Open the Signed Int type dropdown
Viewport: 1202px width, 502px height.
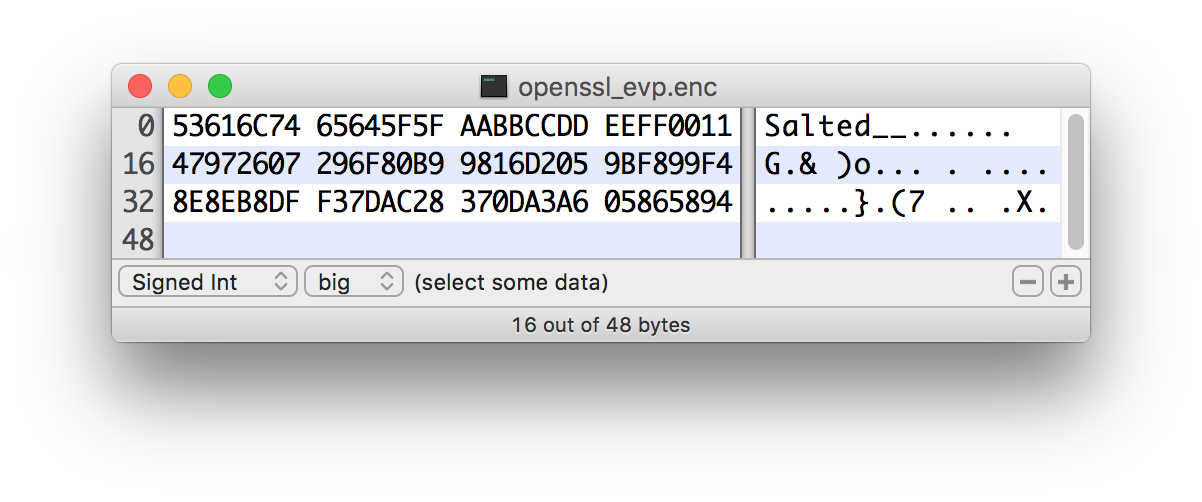[208, 283]
